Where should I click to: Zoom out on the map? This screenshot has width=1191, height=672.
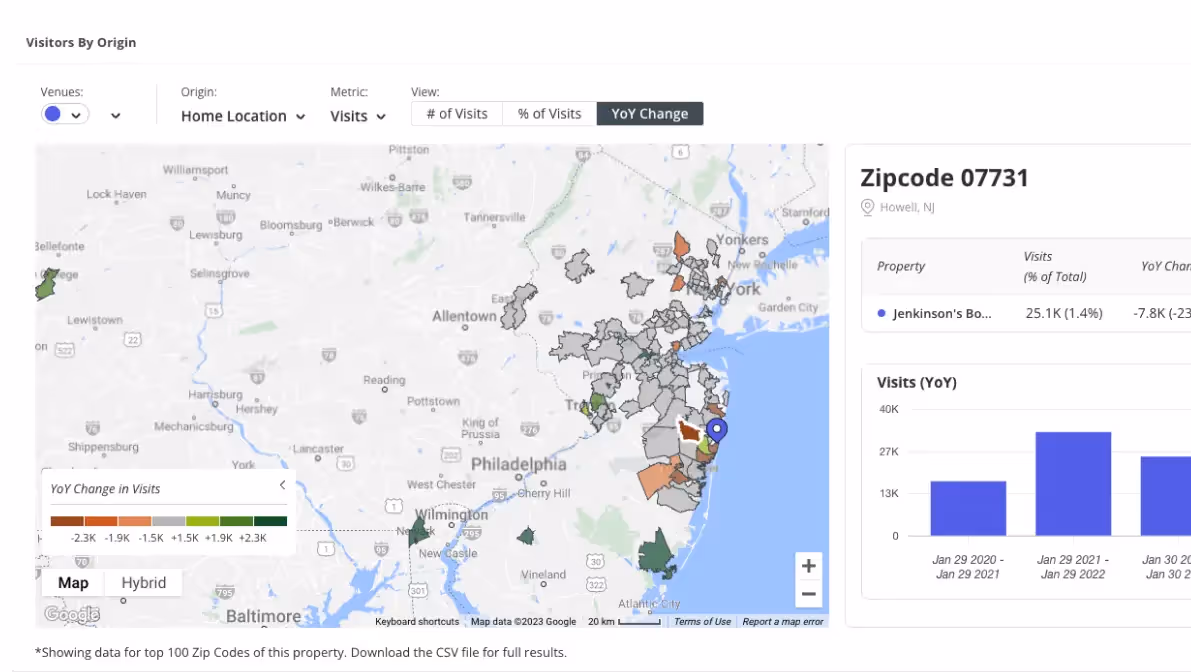[x=809, y=594]
